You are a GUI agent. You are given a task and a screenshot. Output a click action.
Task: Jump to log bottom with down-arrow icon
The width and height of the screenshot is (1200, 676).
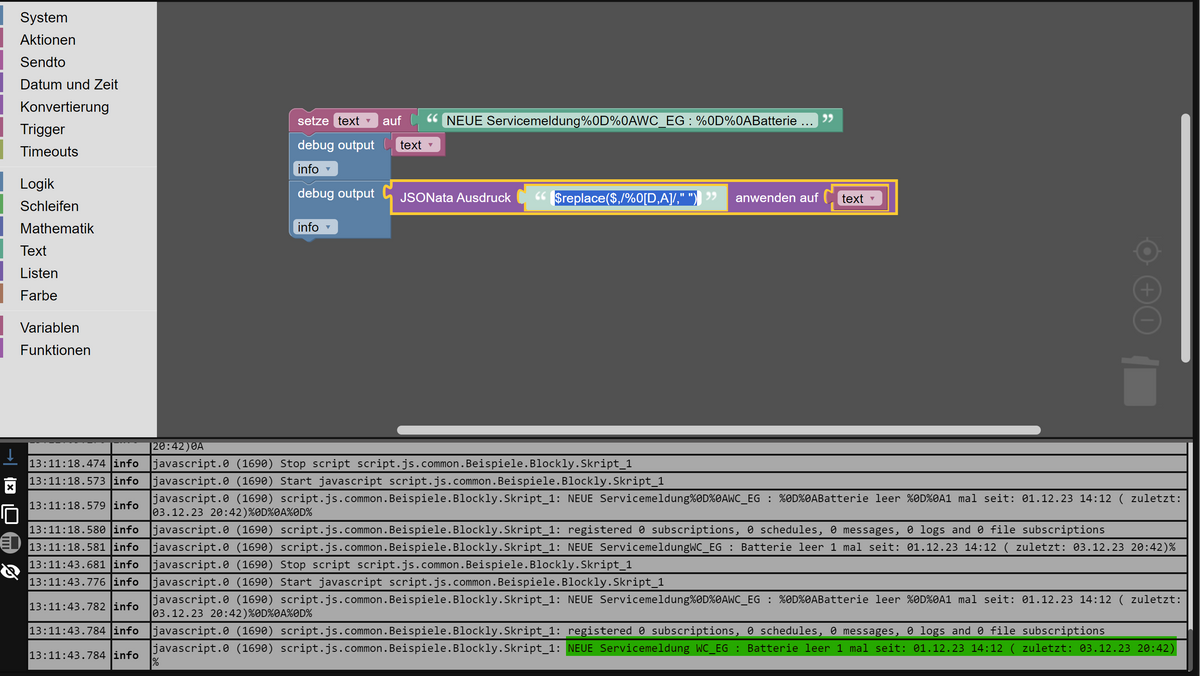click(10, 457)
